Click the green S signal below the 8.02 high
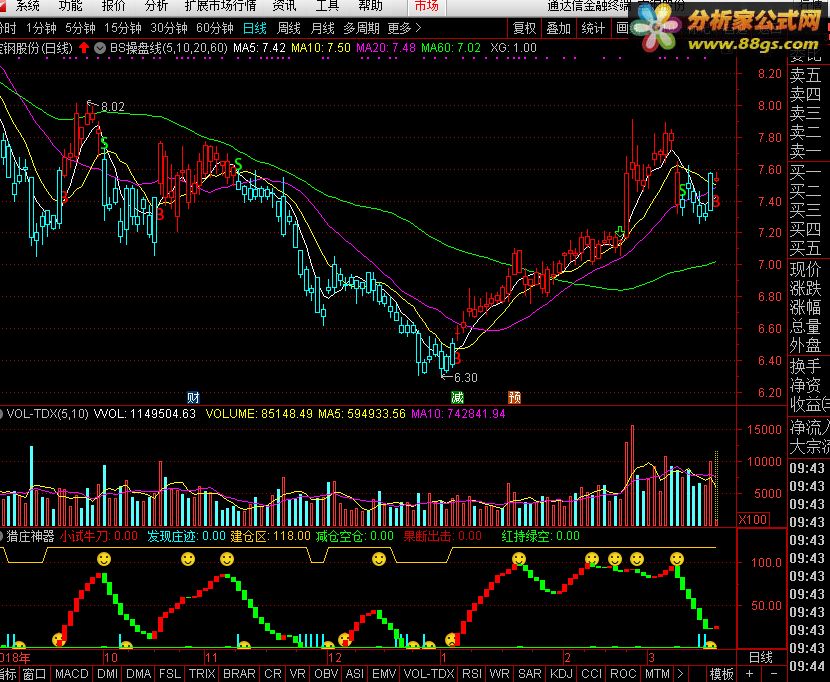This screenshot has height=682, width=830. click(x=104, y=143)
